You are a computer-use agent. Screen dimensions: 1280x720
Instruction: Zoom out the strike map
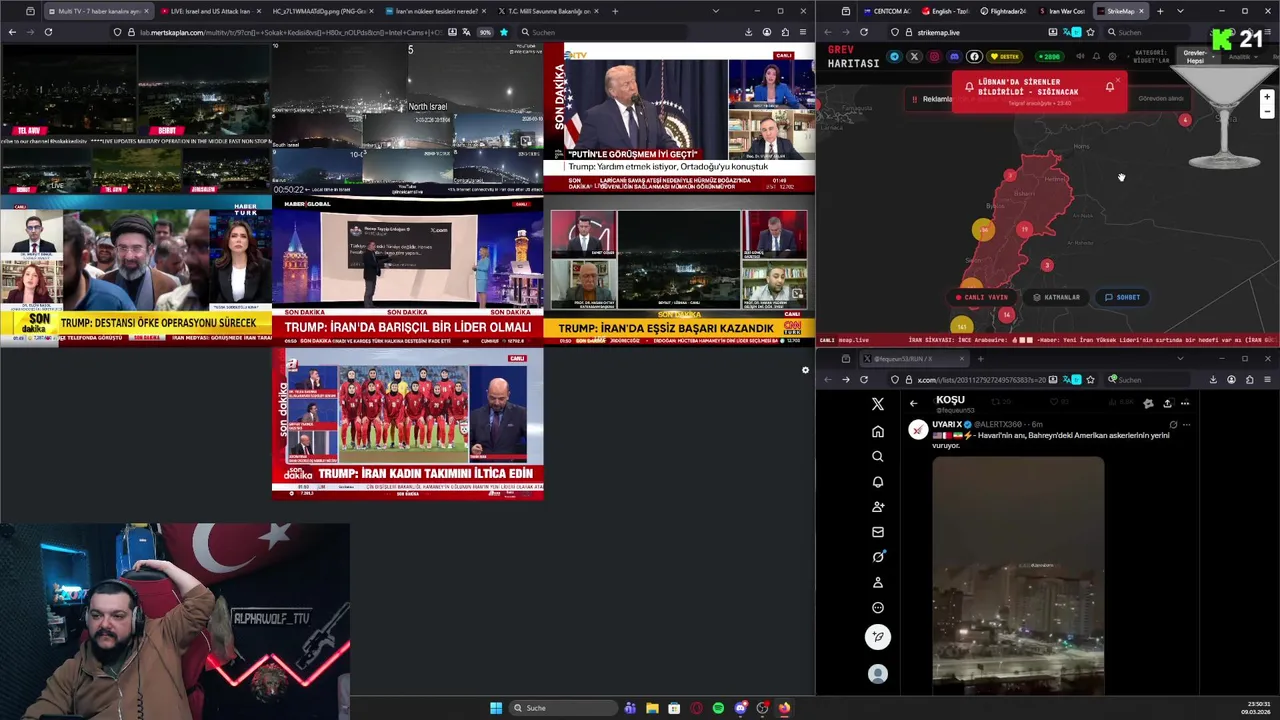pos(1267,112)
